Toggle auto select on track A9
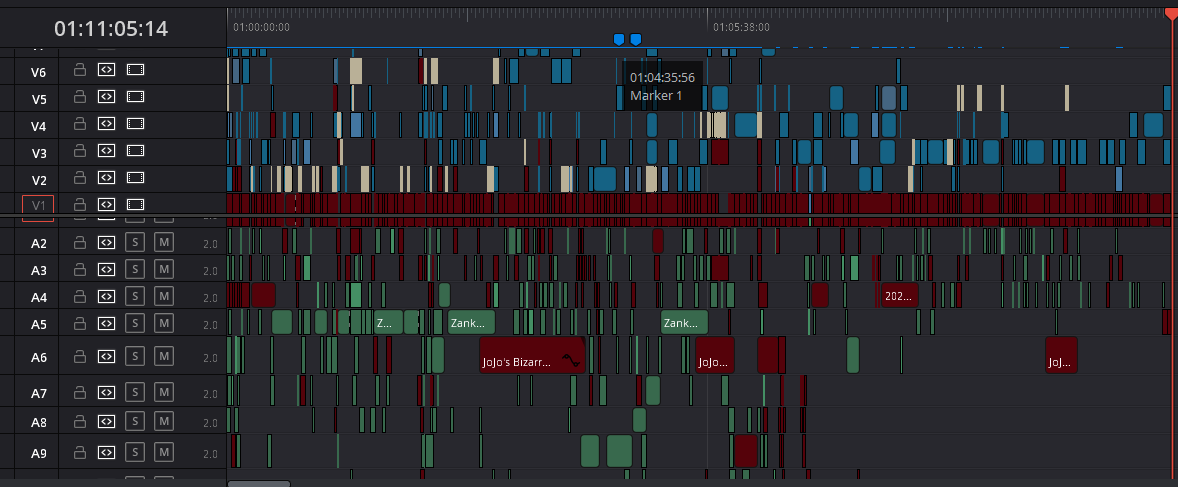1178x487 pixels. point(107,452)
